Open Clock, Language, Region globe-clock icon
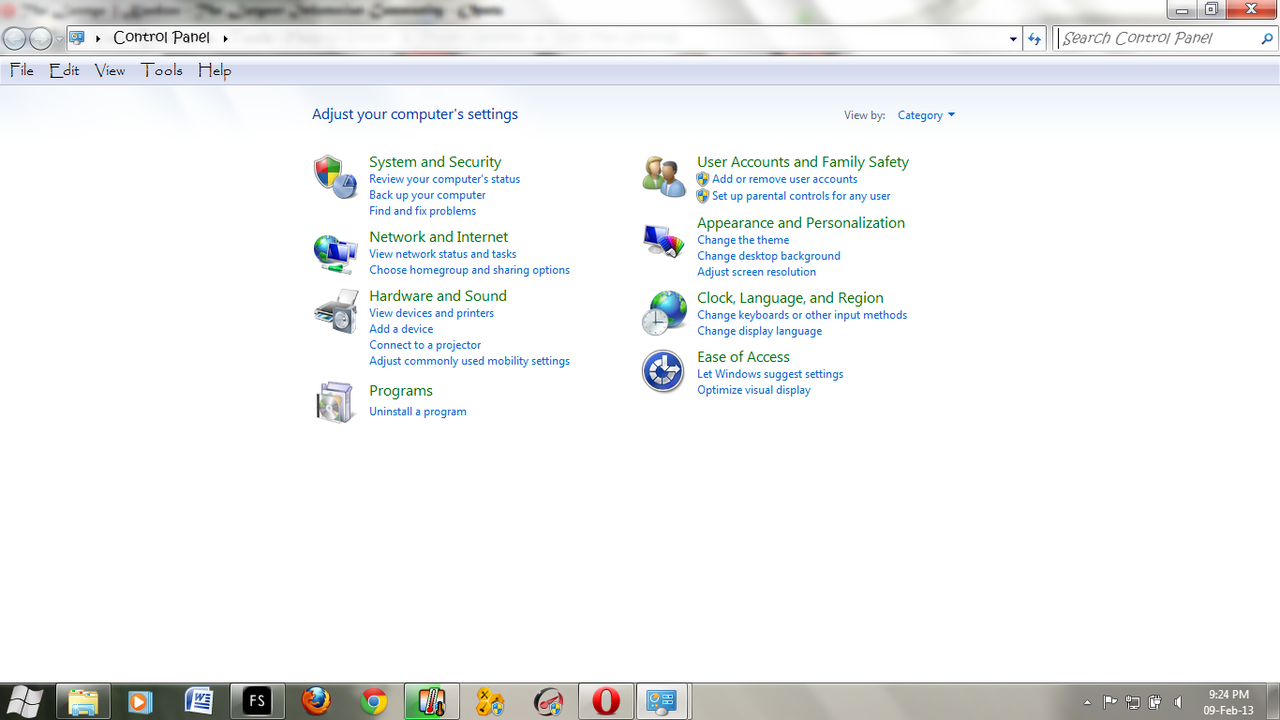The width and height of the screenshot is (1280, 720). 663,313
